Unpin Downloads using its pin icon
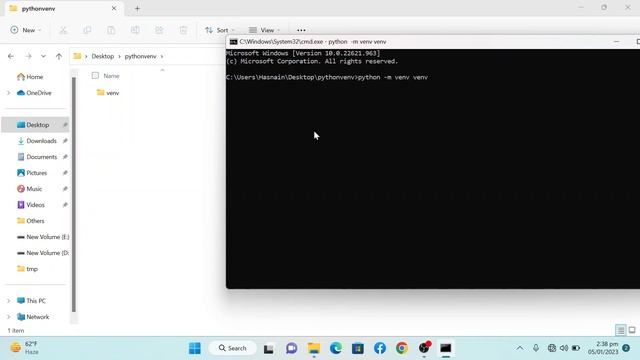 [65, 141]
